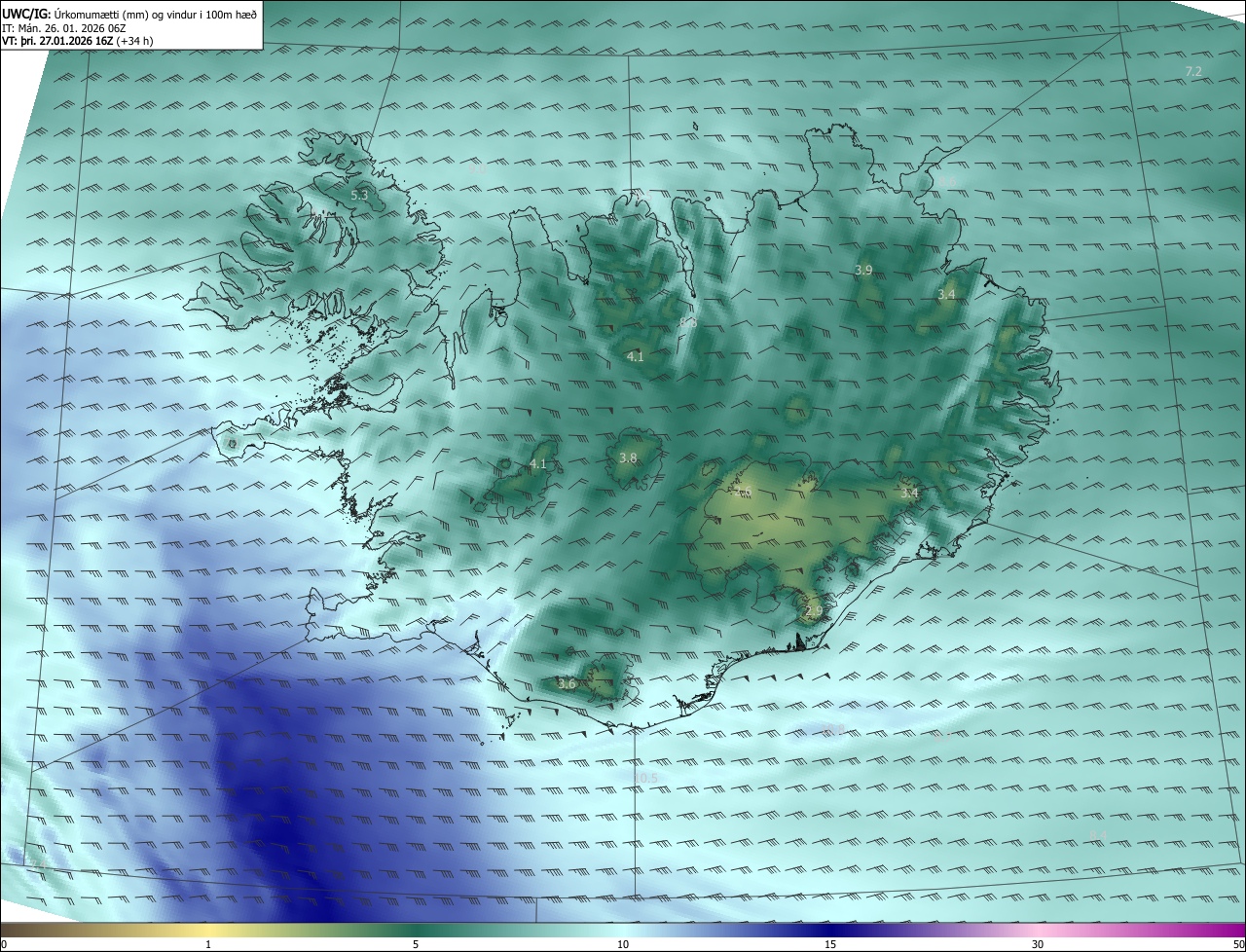Click the faint 10.5 value over the sea
1246x952 pixels.
click(644, 778)
